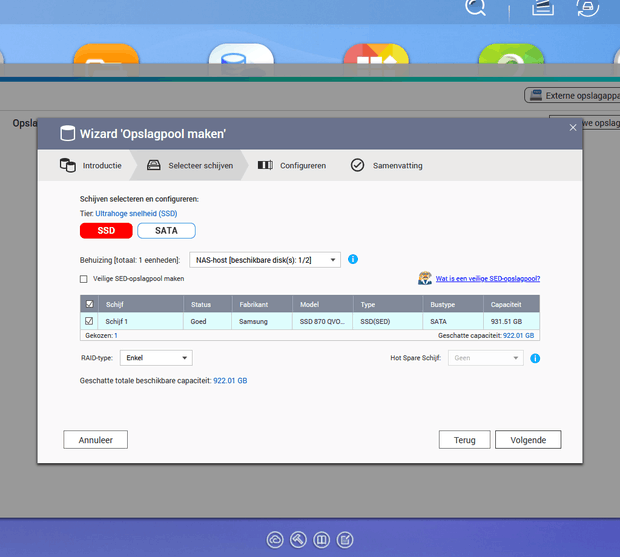Open external devices icon in top bar
620x557 pixels.
coord(588,7)
